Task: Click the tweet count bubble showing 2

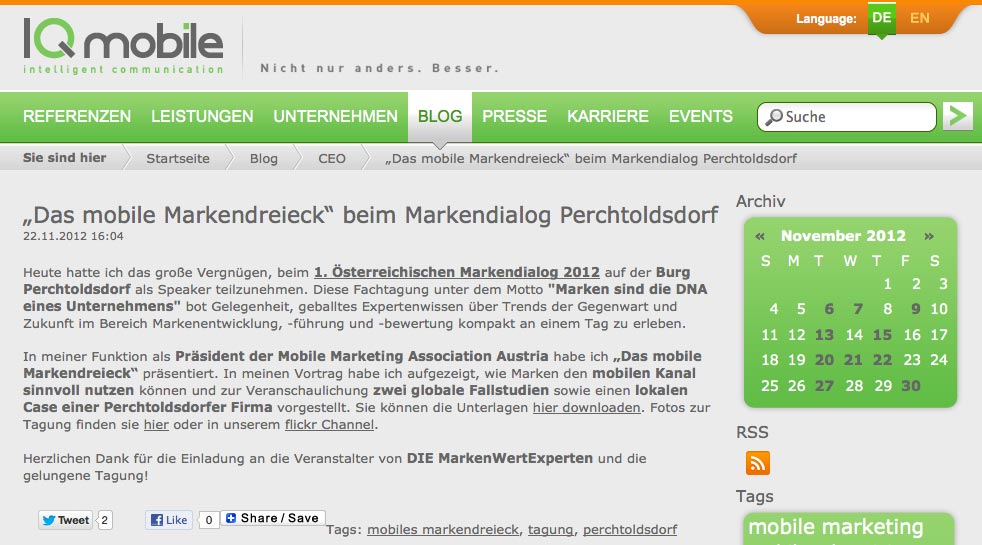Action: 105,520
